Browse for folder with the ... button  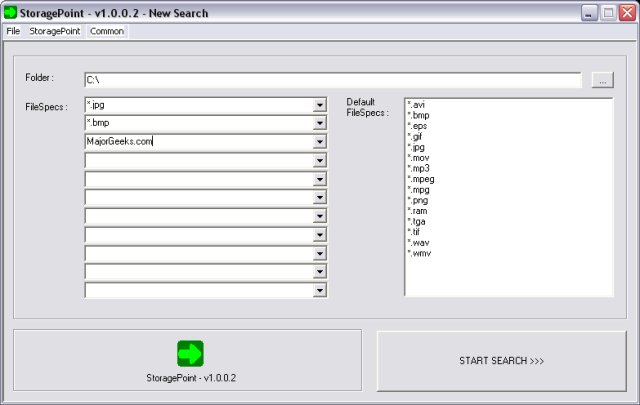(602, 80)
